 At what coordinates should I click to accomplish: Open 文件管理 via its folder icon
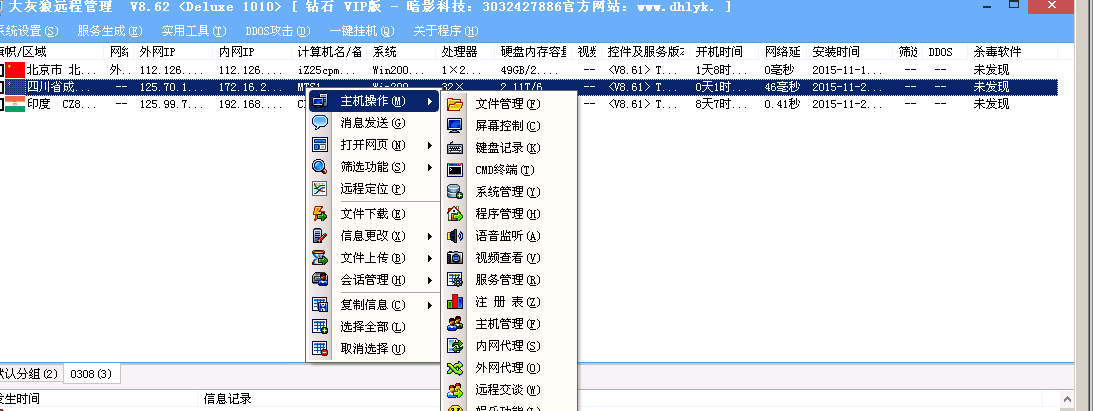coord(454,104)
